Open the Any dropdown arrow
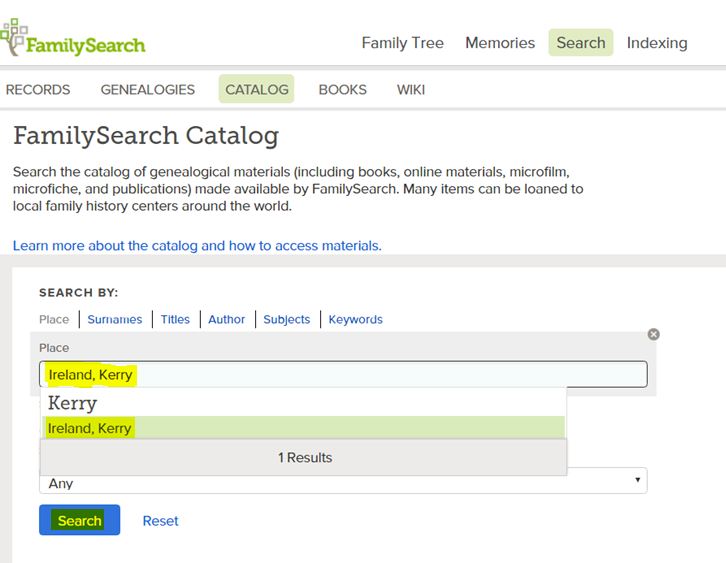 [638, 480]
